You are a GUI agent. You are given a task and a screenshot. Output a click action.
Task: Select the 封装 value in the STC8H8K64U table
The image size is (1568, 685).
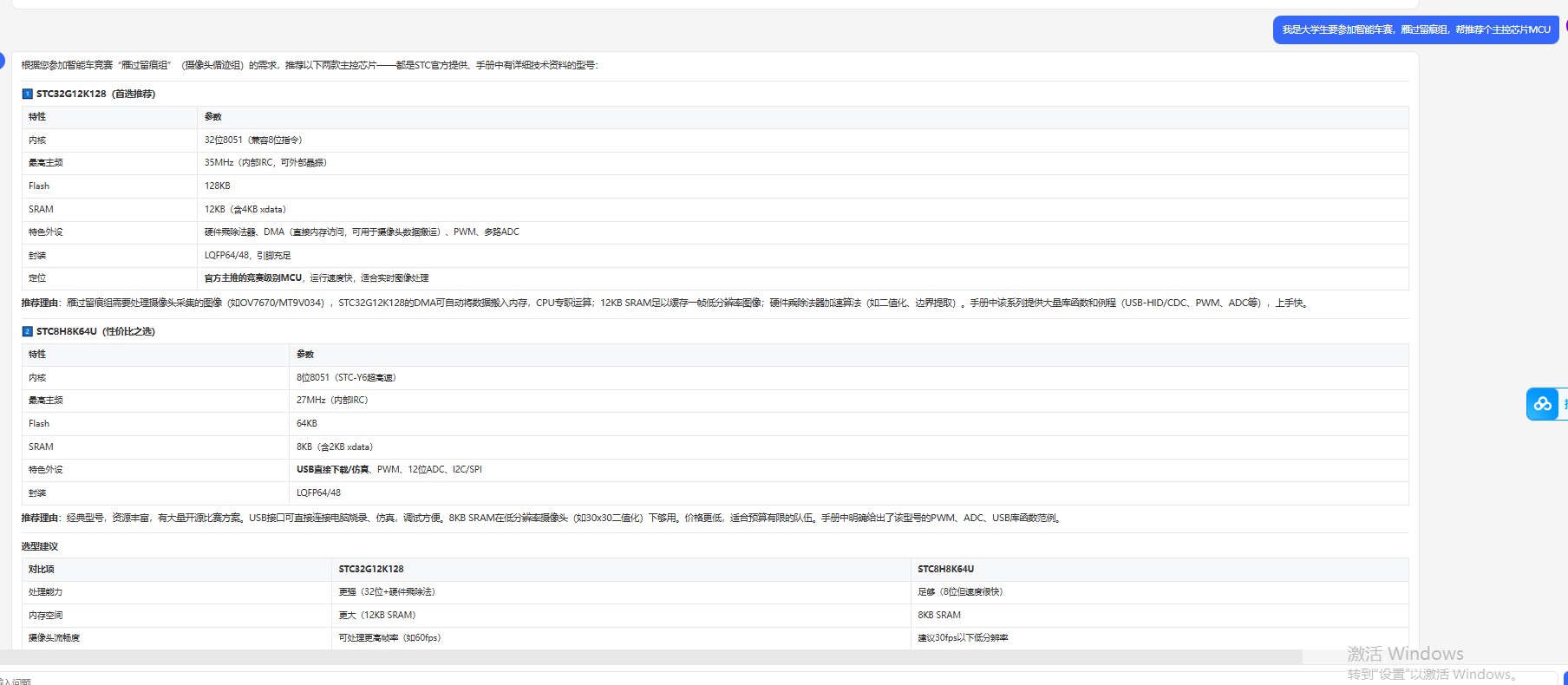tap(318, 493)
